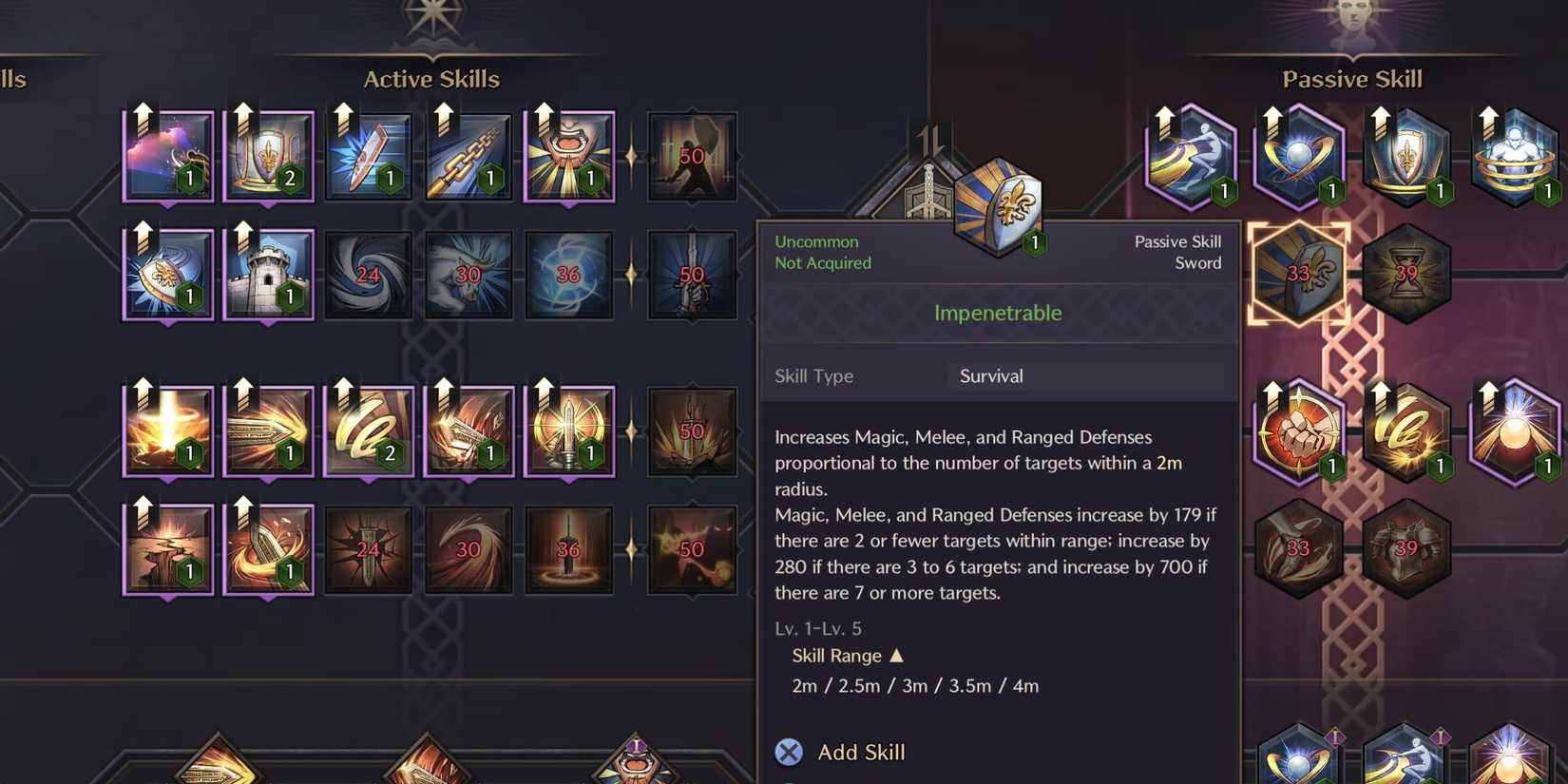Select the hourglass level 39 passive skill
This screenshot has height=784, width=1568.
[x=1406, y=274]
